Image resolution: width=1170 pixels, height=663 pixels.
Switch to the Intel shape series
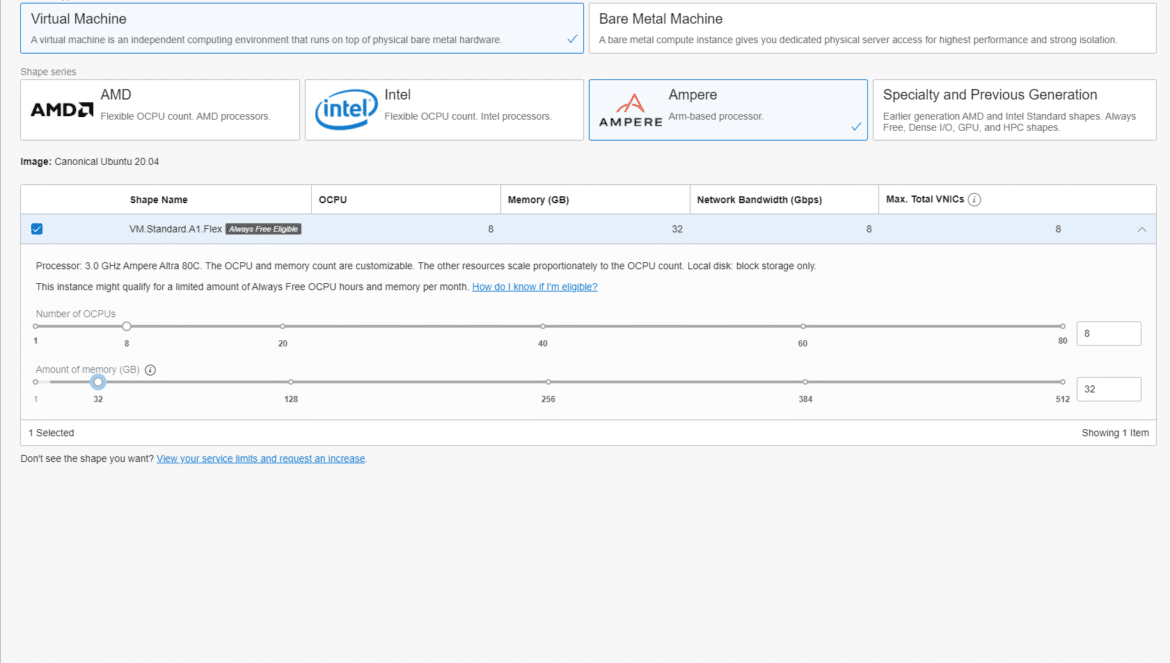coord(444,110)
